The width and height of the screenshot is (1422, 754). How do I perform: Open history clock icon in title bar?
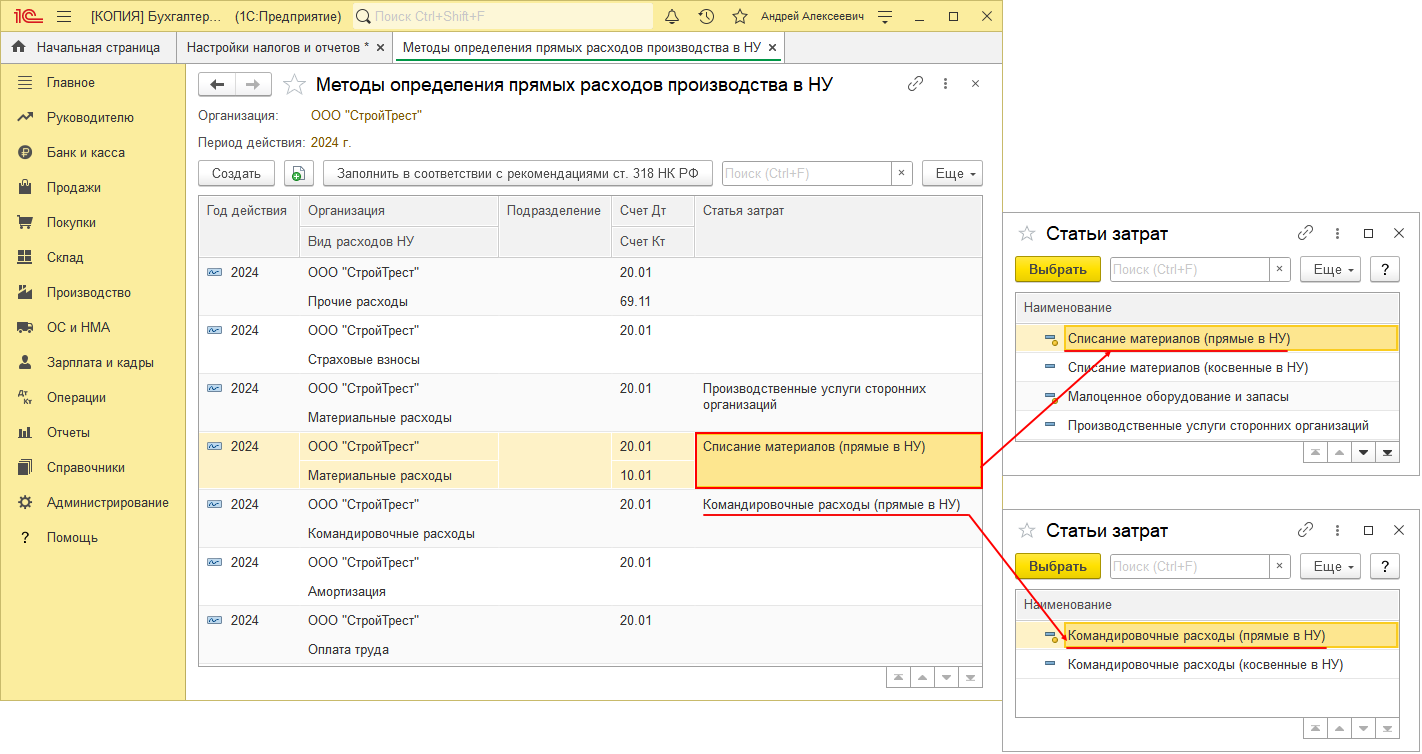pos(706,17)
